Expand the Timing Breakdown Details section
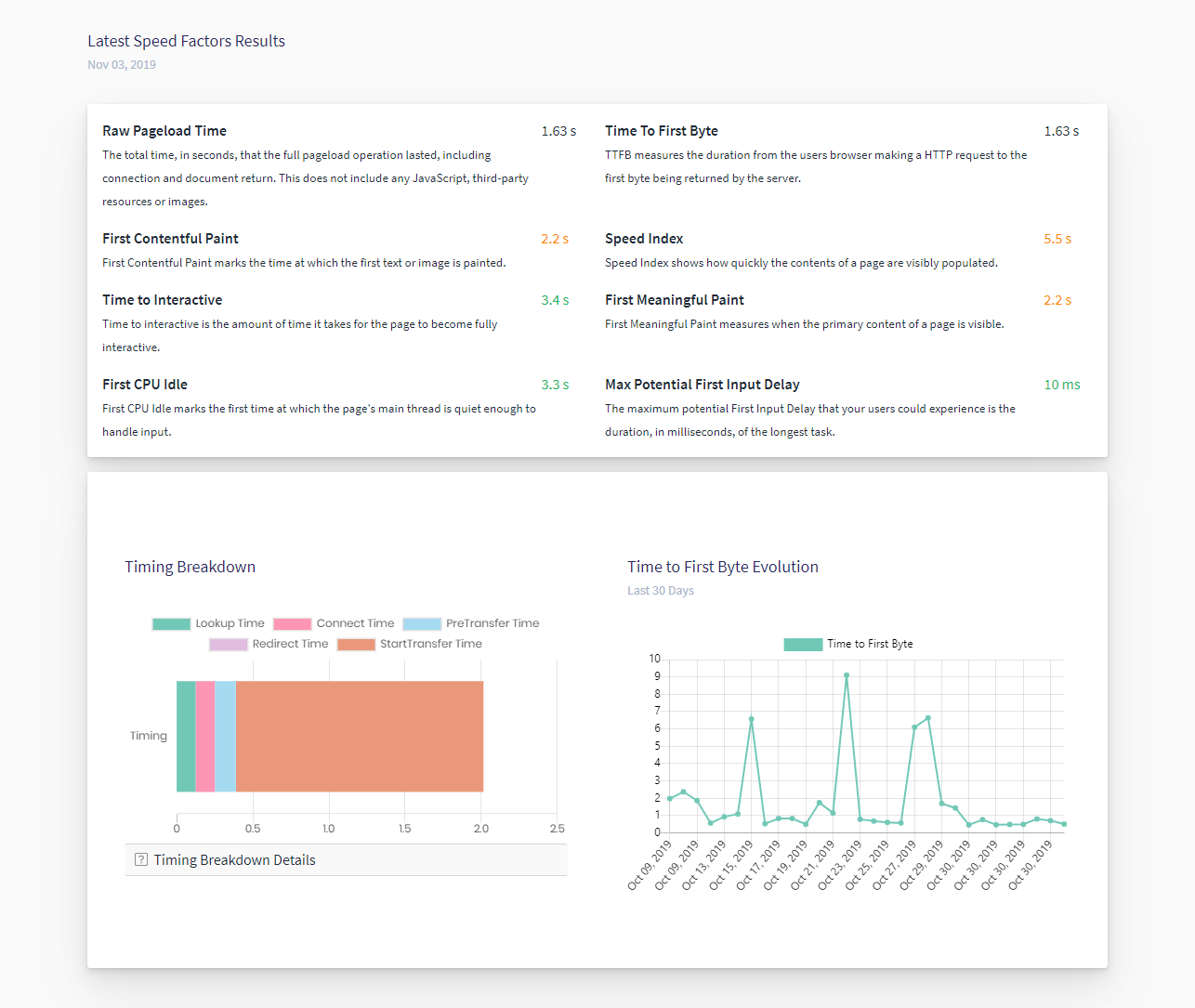The width and height of the screenshot is (1195, 1008). [234, 859]
